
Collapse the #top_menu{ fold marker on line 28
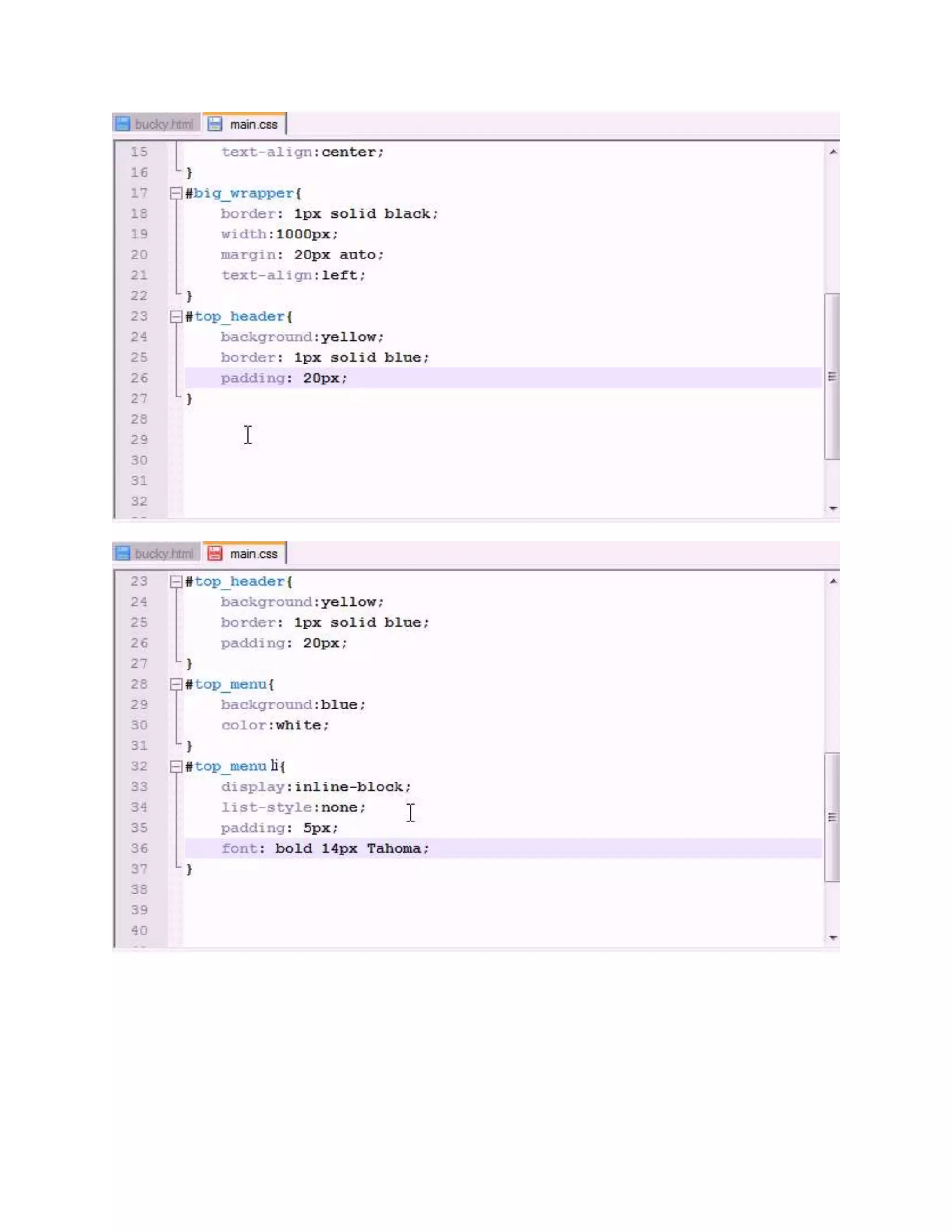[176, 684]
